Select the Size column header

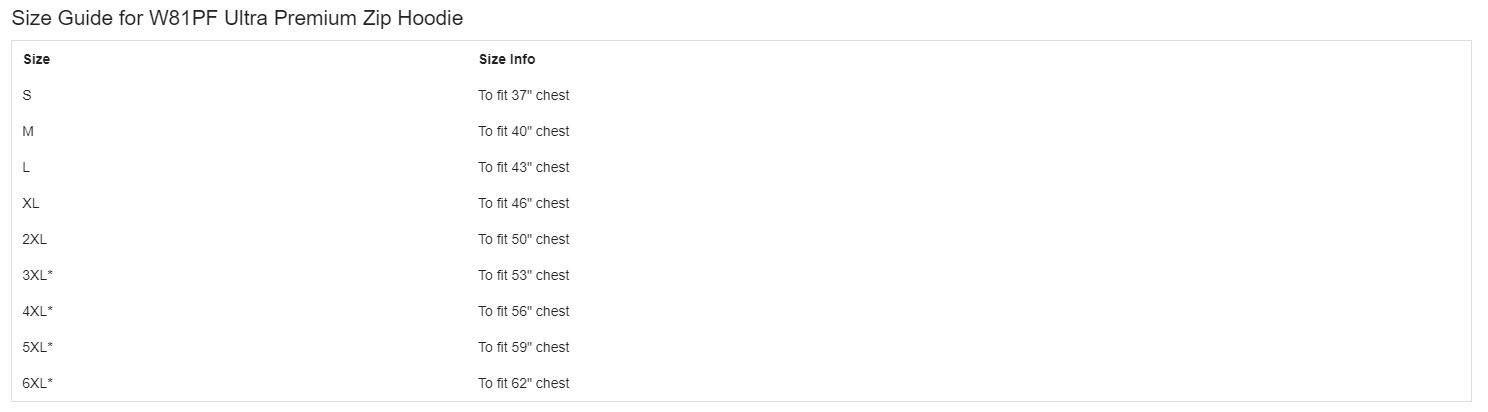click(36, 59)
